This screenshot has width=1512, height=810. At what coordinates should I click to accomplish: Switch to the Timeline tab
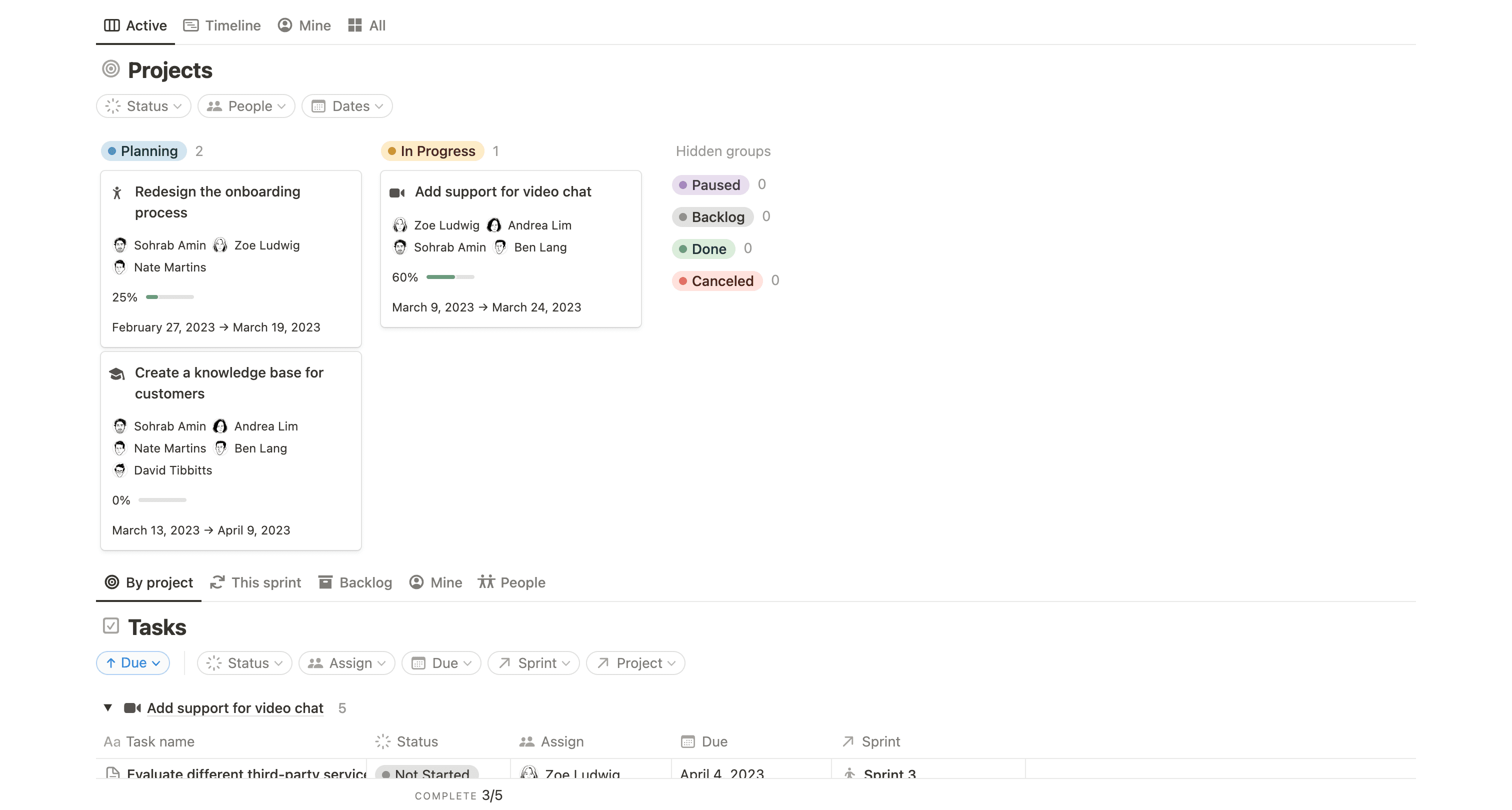click(x=221, y=25)
